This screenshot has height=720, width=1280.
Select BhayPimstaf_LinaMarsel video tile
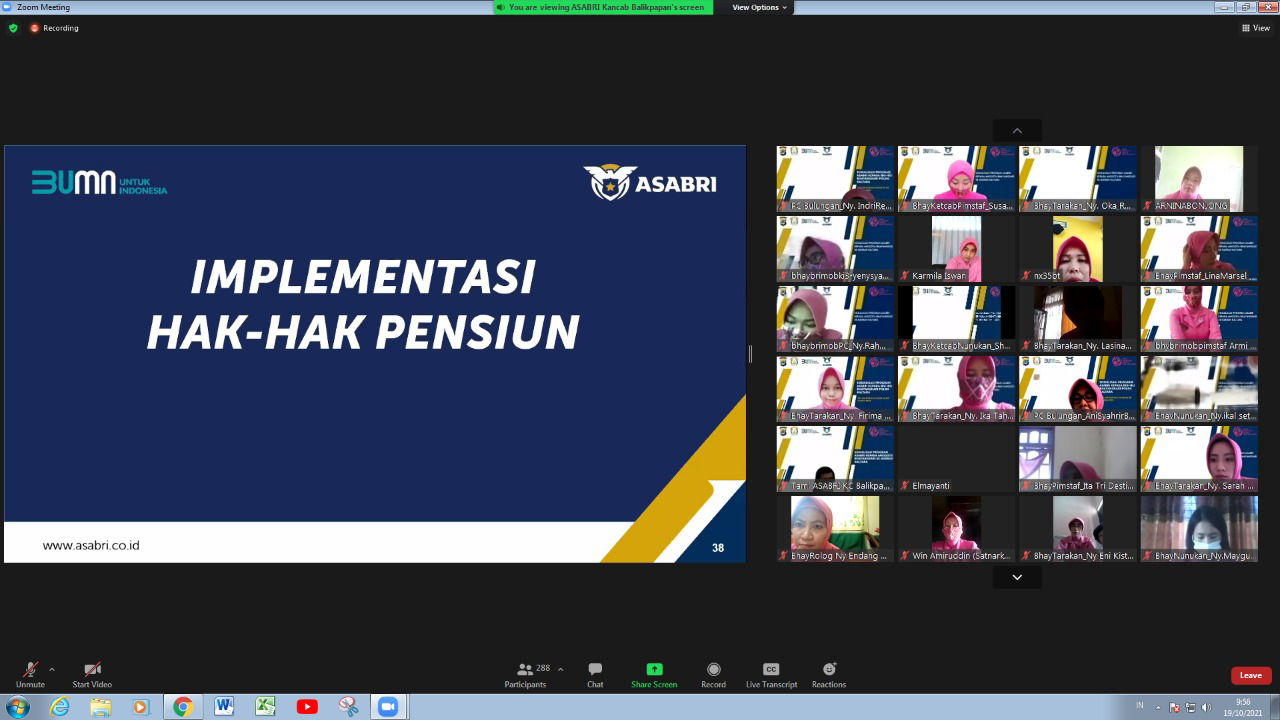click(1199, 249)
